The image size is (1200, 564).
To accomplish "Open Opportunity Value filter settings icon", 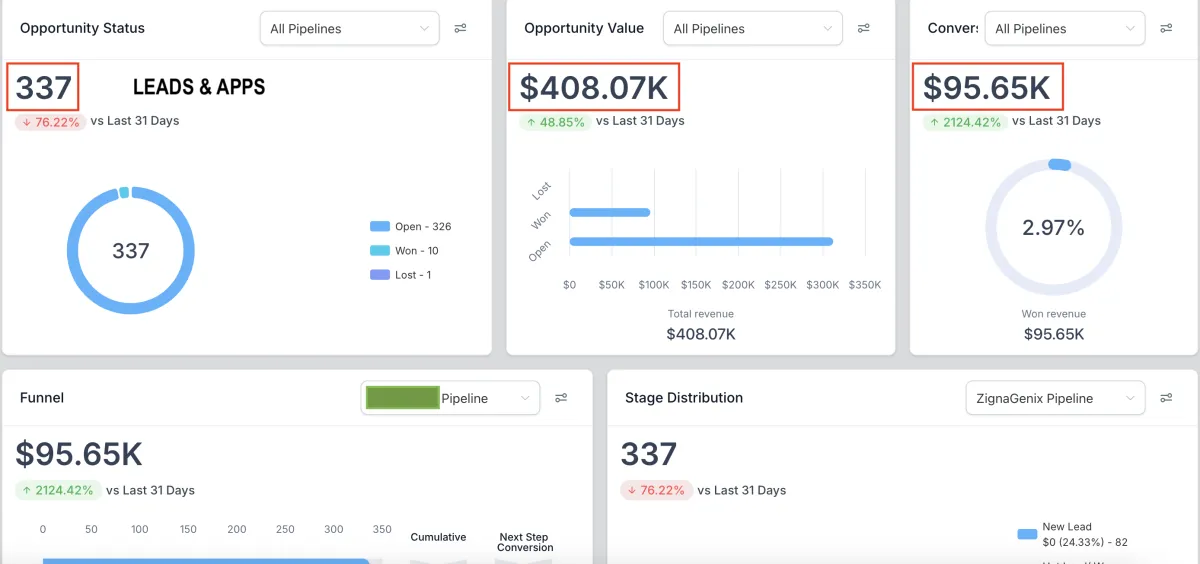I will [864, 28].
